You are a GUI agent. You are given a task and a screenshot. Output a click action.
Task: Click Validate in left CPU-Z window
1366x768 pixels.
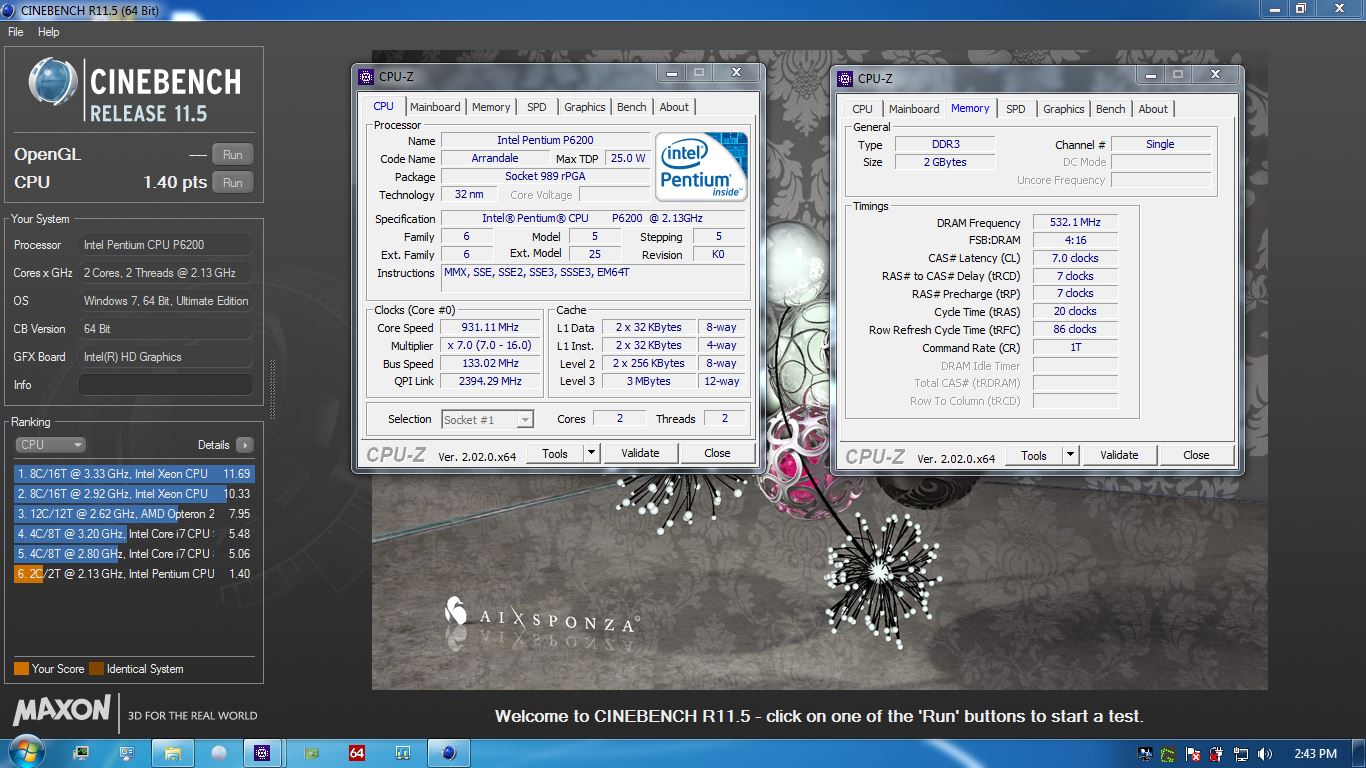pos(640,453)
